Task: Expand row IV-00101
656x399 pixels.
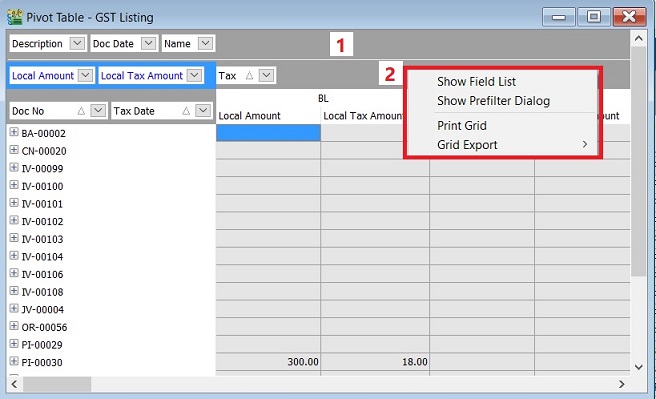Action: point(14,202)
